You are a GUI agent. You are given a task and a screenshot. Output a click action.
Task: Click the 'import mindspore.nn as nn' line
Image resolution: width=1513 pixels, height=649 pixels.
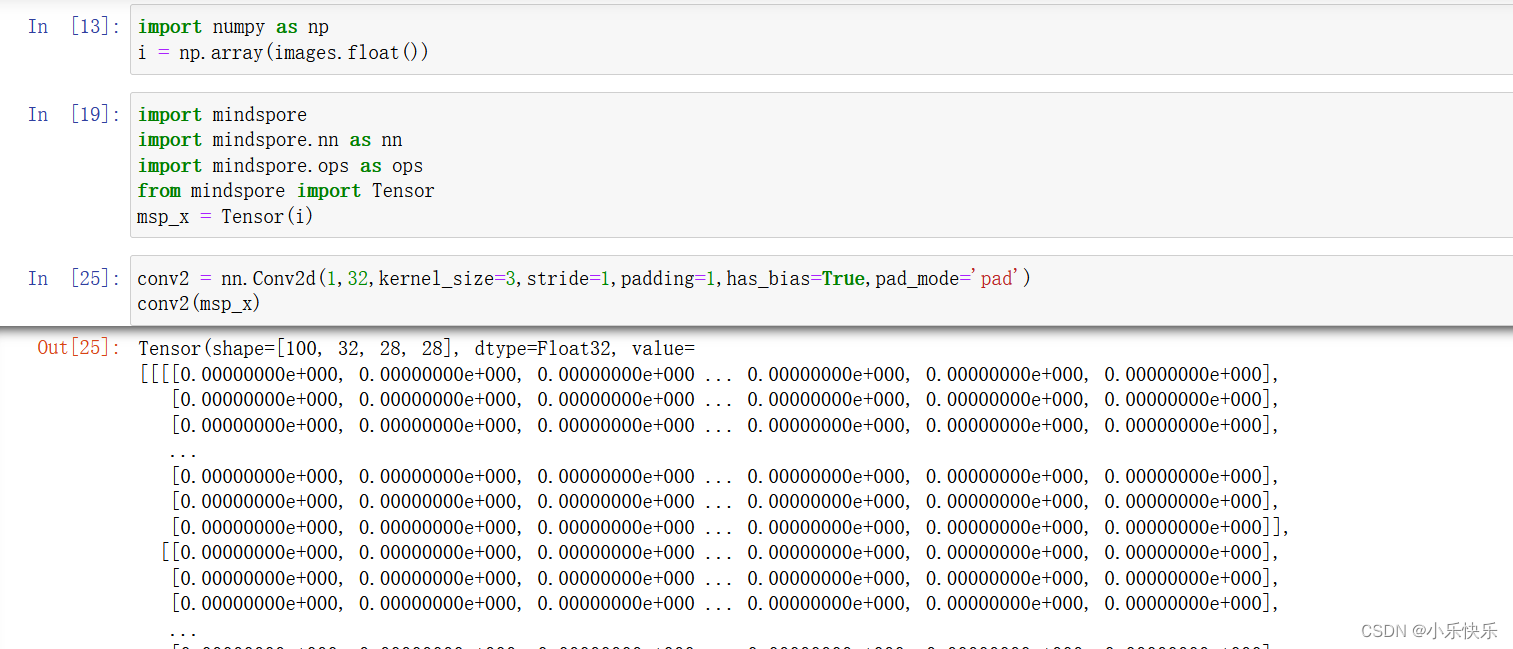click(268, 139)
